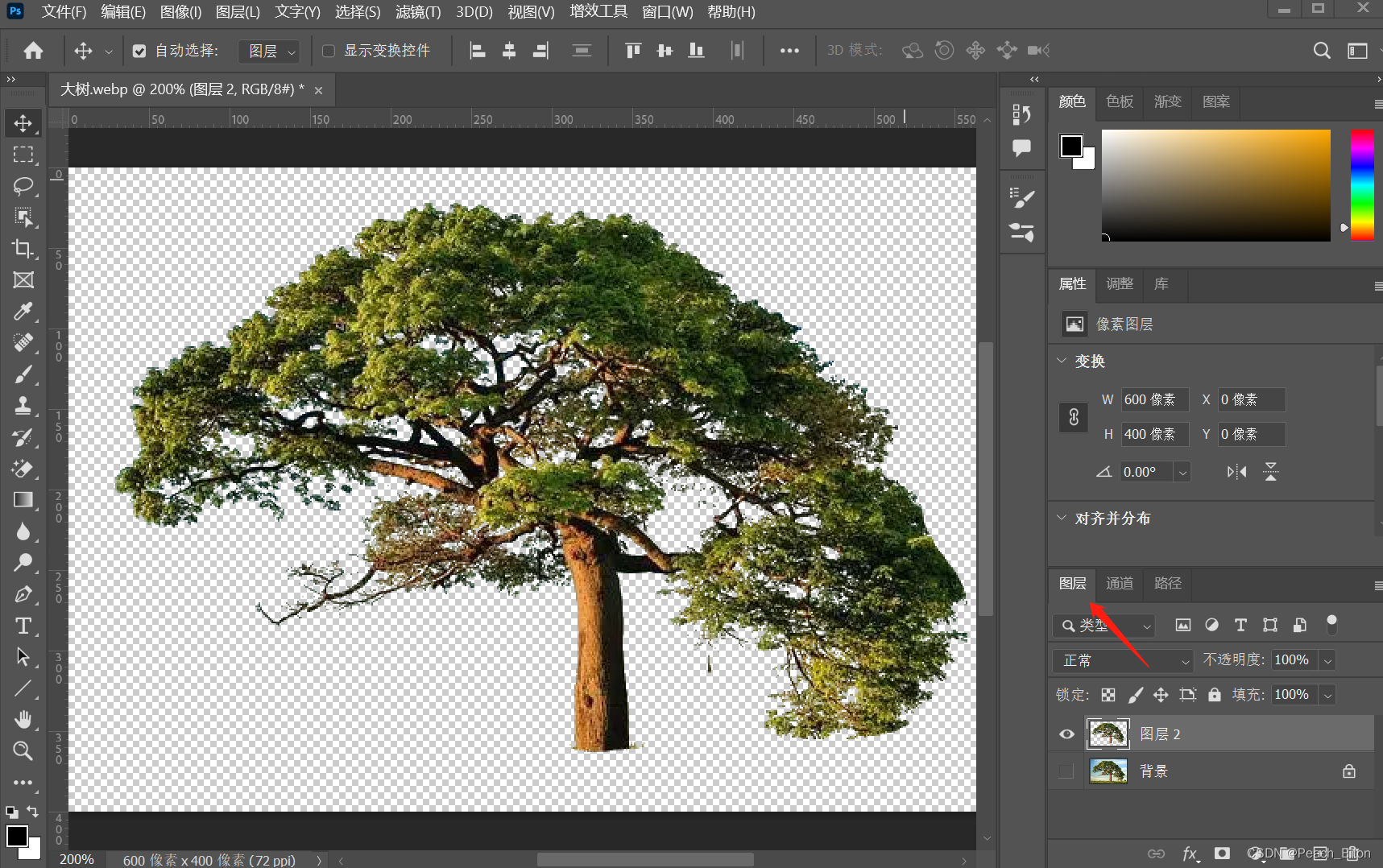Open Move tool preset dropdown
The height and width of the screenshot is (868, 1383).
point(108,52)
